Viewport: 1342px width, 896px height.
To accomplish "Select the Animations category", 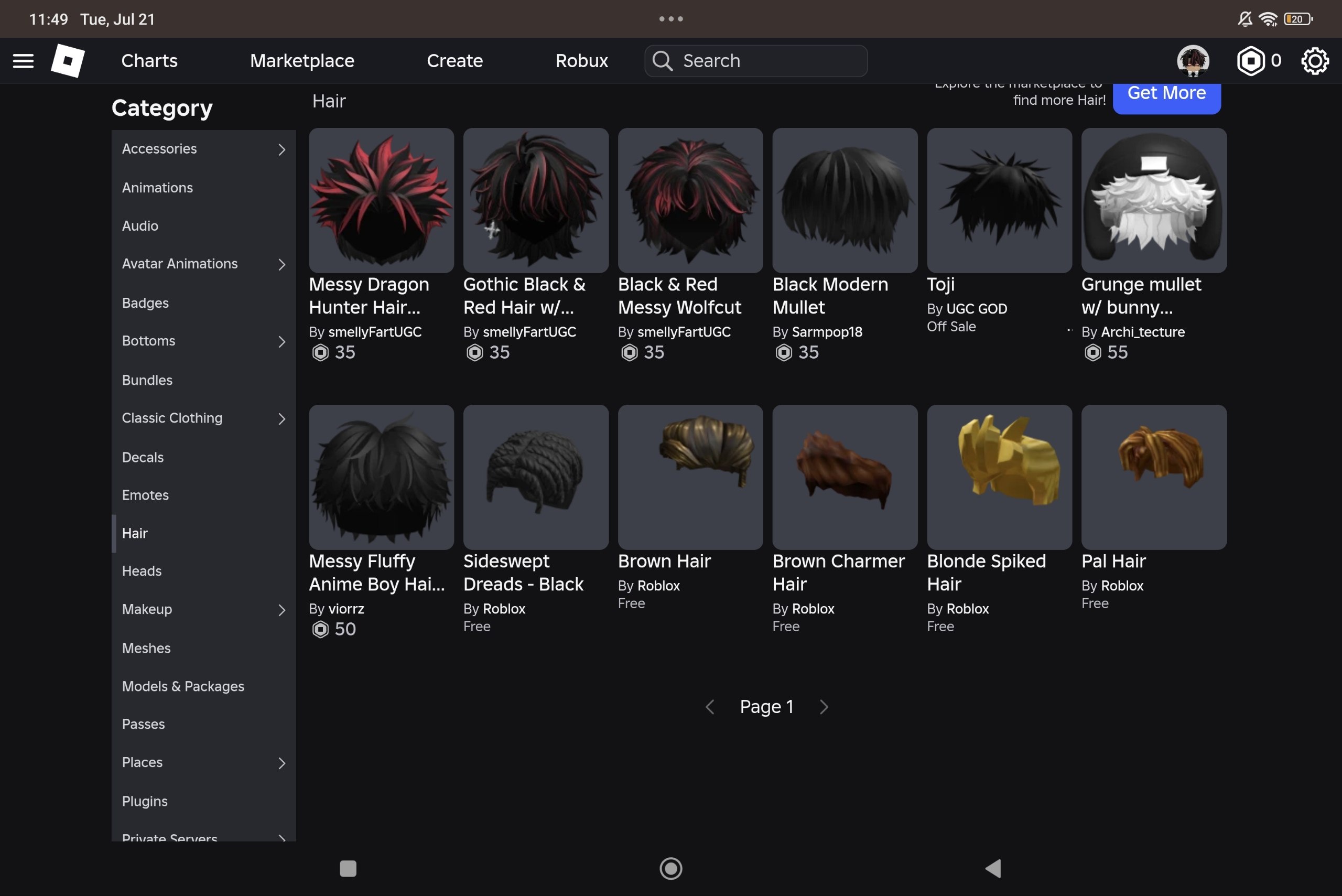I will (x=203, y=187).
